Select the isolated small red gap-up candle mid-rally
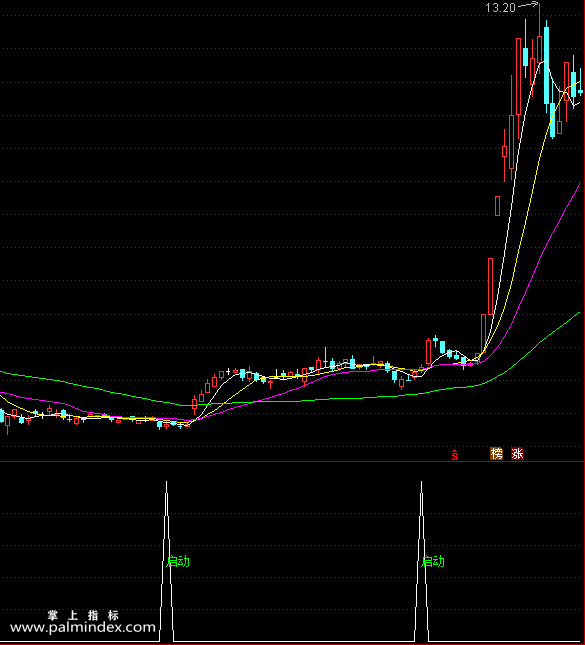 (x=497, y=206)
